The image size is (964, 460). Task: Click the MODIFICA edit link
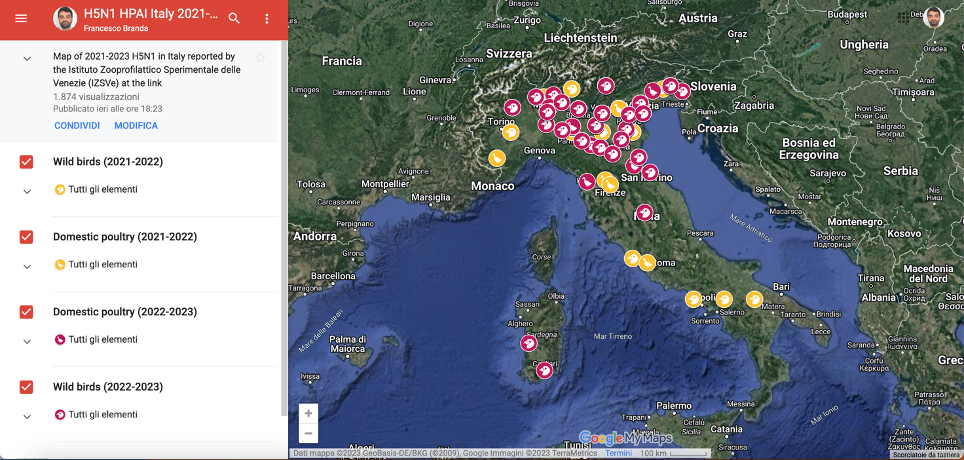point(136,126)
